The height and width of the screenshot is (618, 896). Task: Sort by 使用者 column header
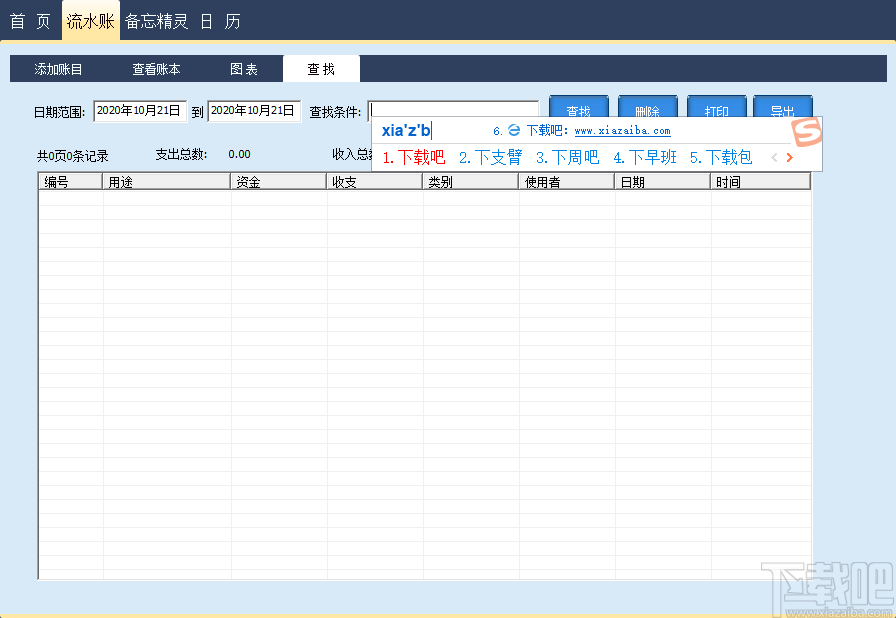(566, 182)
